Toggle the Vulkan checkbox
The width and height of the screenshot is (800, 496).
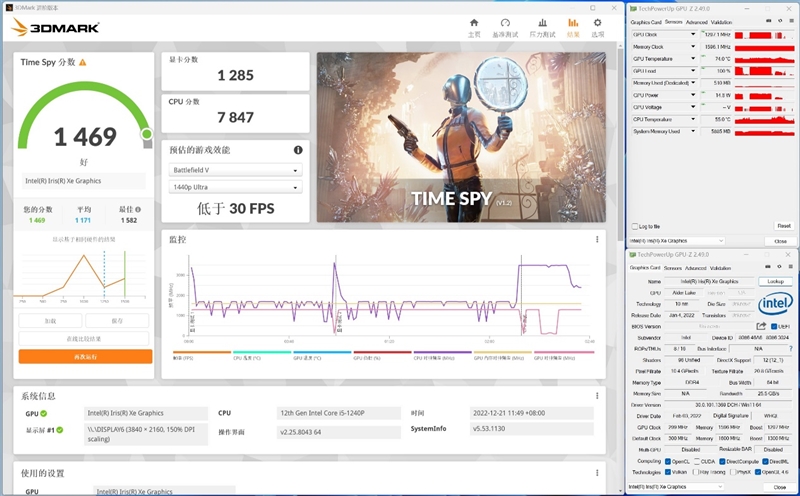point(668,472)
